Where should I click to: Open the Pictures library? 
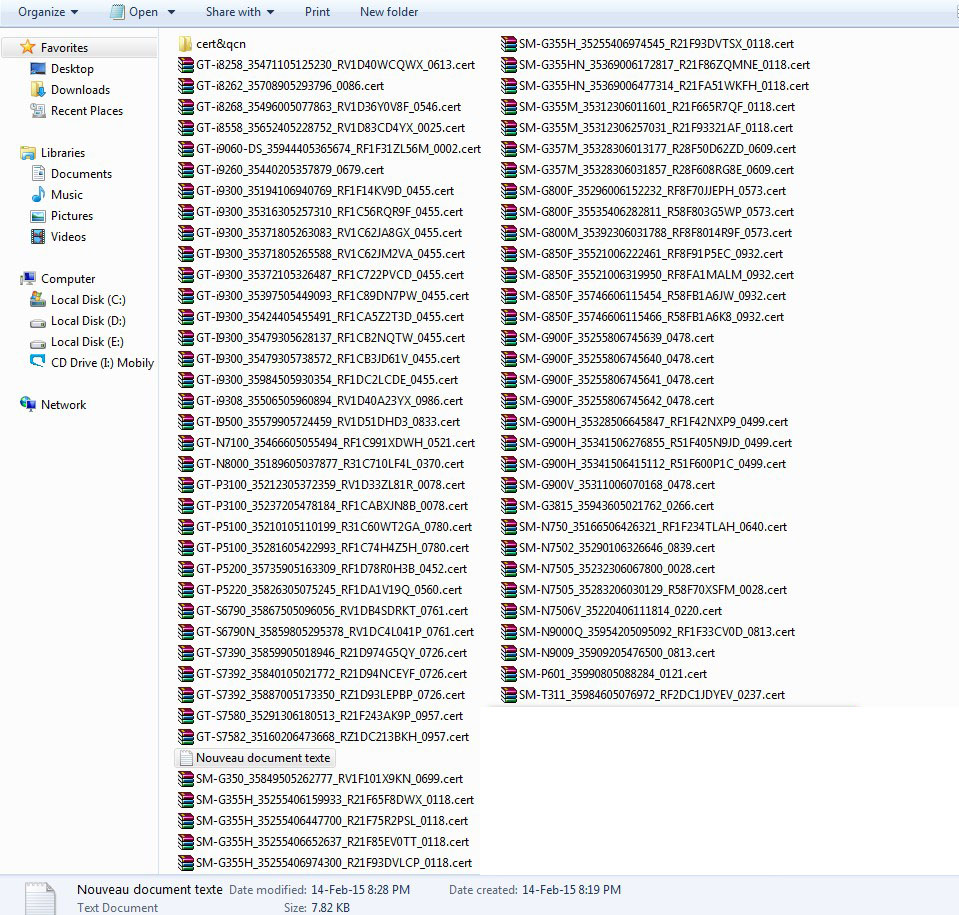72,216
